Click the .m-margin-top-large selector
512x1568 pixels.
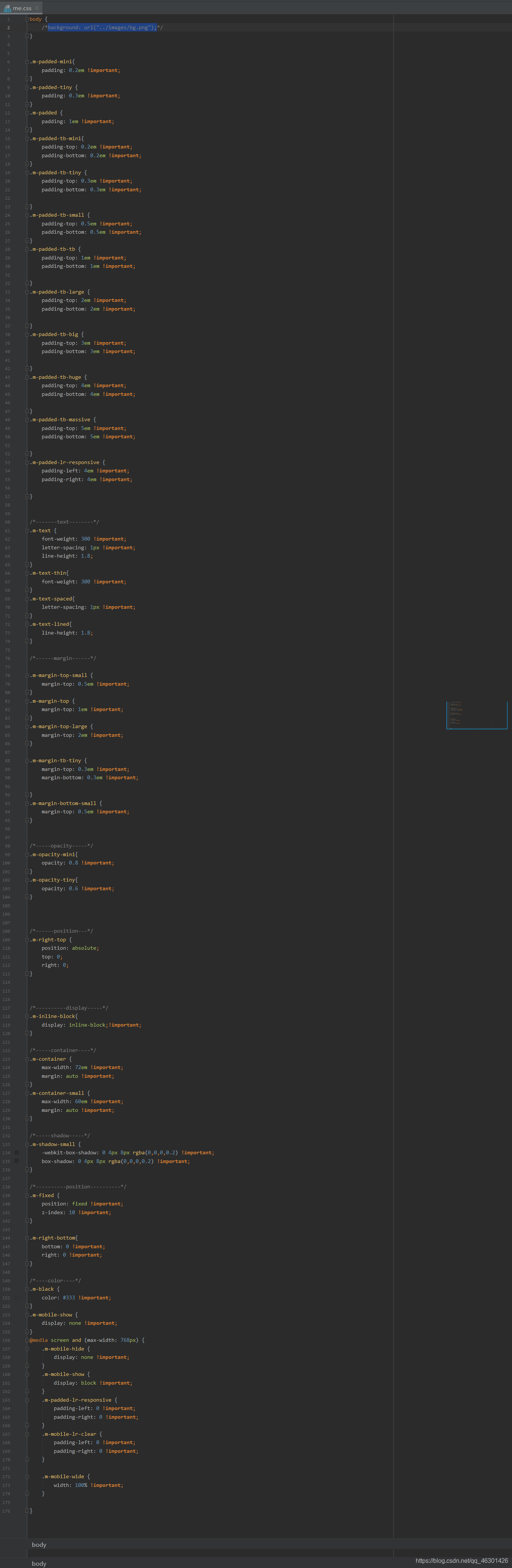(58, 726)
